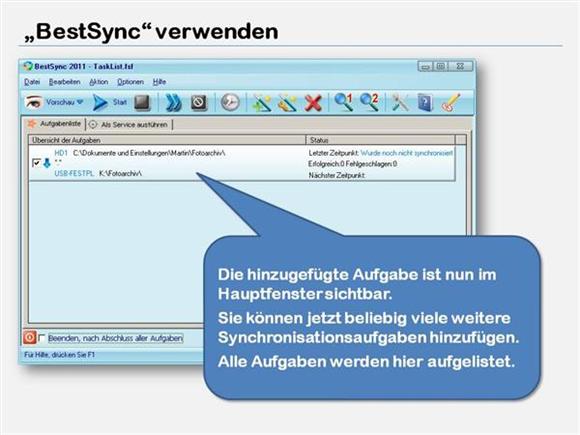This screenshot has height=435, width=580.
Task: Switch to 'Als Service ausführen' tab
Action: click(x=129, y=125)
